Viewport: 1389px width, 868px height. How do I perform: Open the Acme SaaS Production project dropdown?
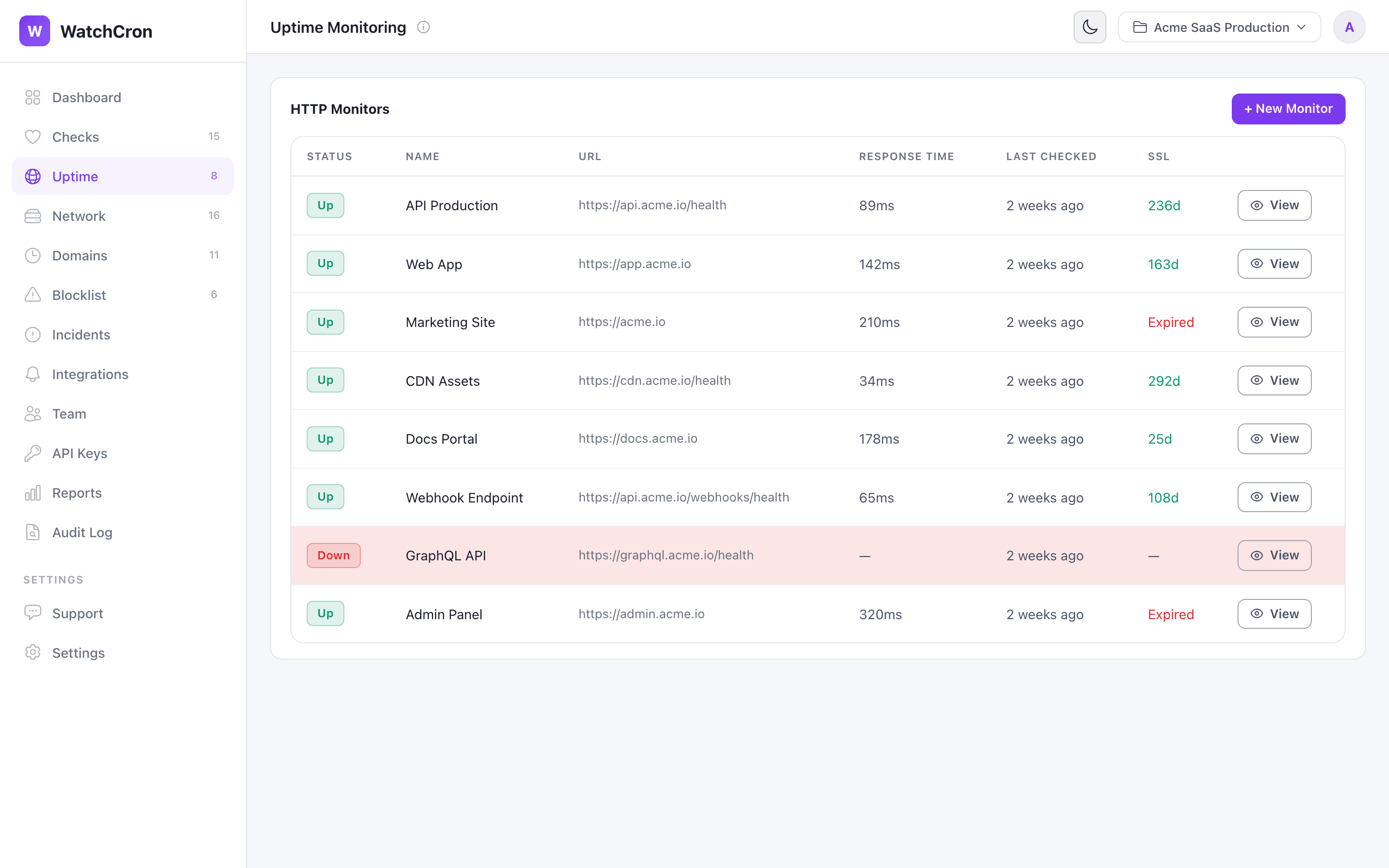(x=1219, y=27)
